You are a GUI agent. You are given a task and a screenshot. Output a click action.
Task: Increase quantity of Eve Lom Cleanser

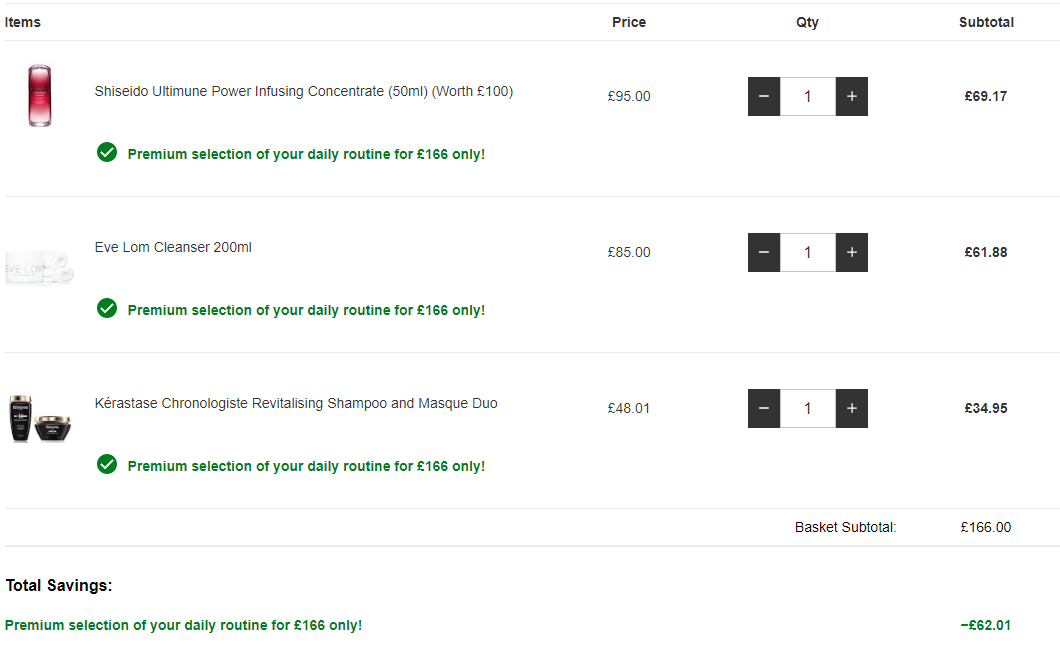click(x=852, y=253)
